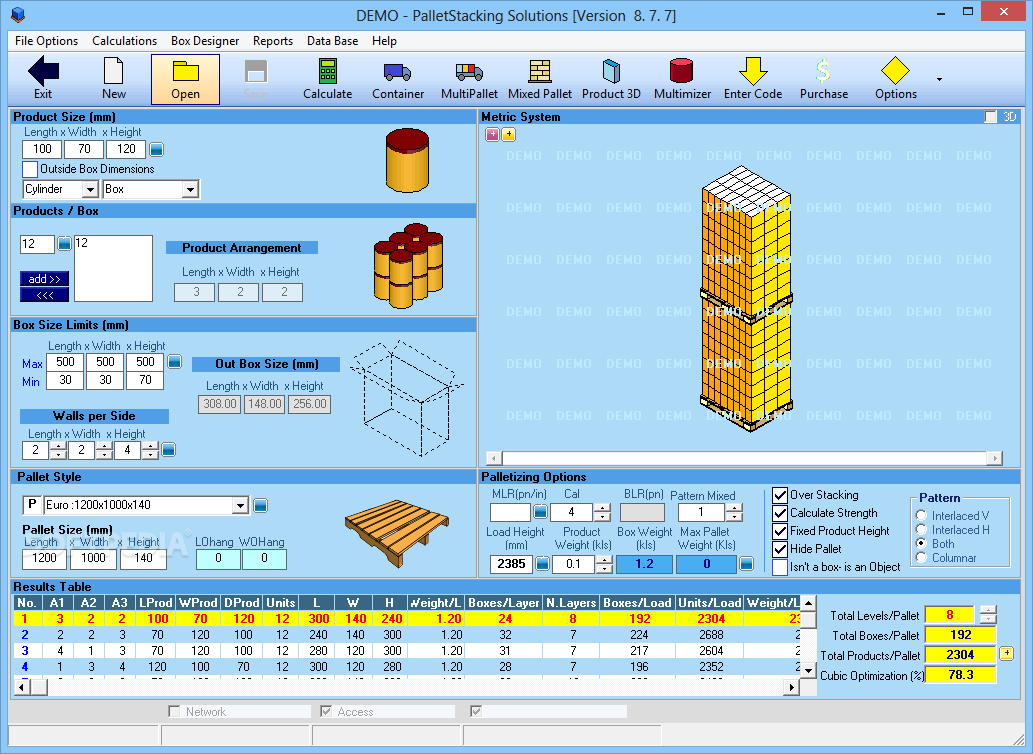Select Columnar pattern radio
Viewport: 1033px width, 754px height.
921,558
